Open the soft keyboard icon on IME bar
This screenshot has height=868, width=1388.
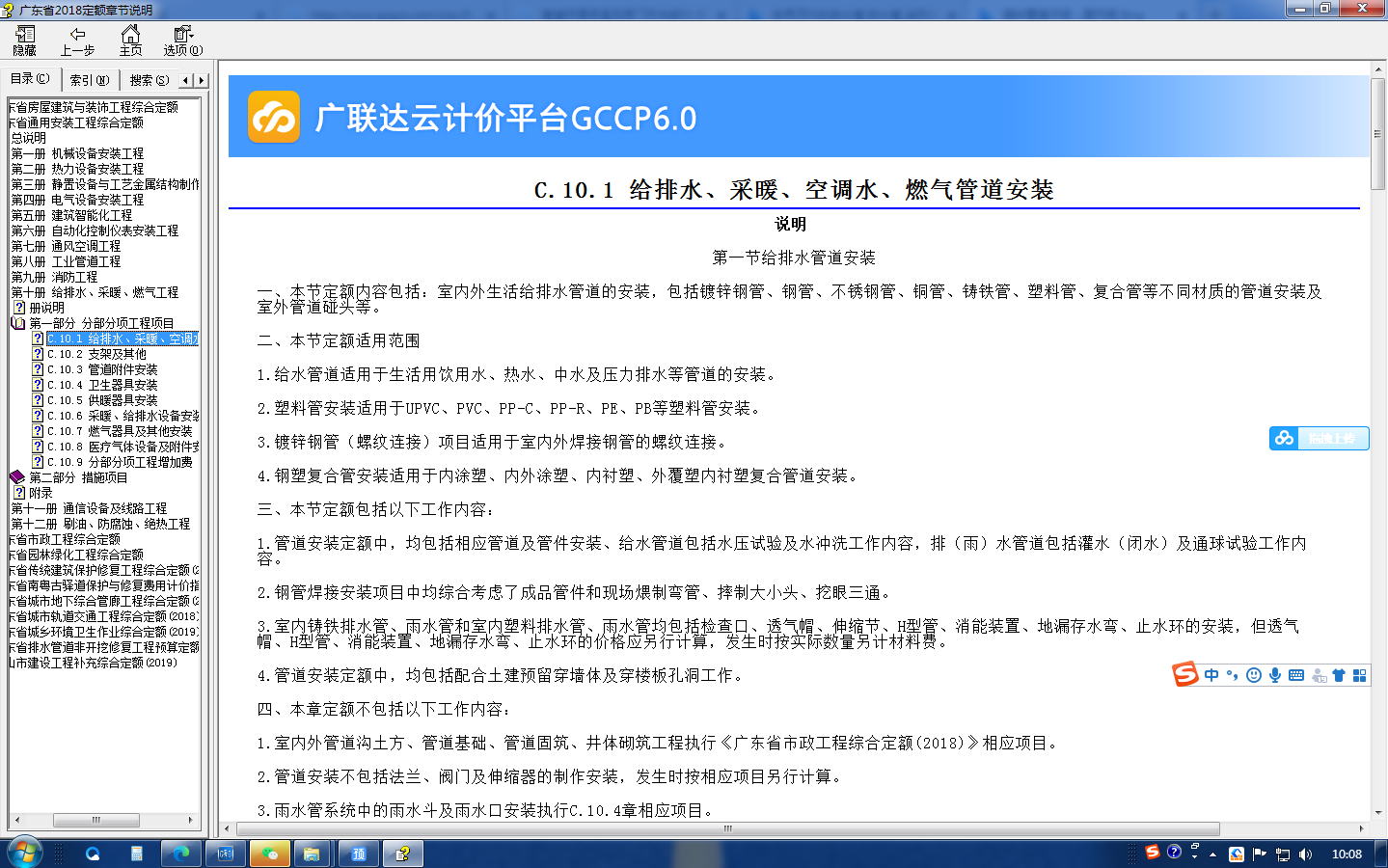pos(1296,675)
